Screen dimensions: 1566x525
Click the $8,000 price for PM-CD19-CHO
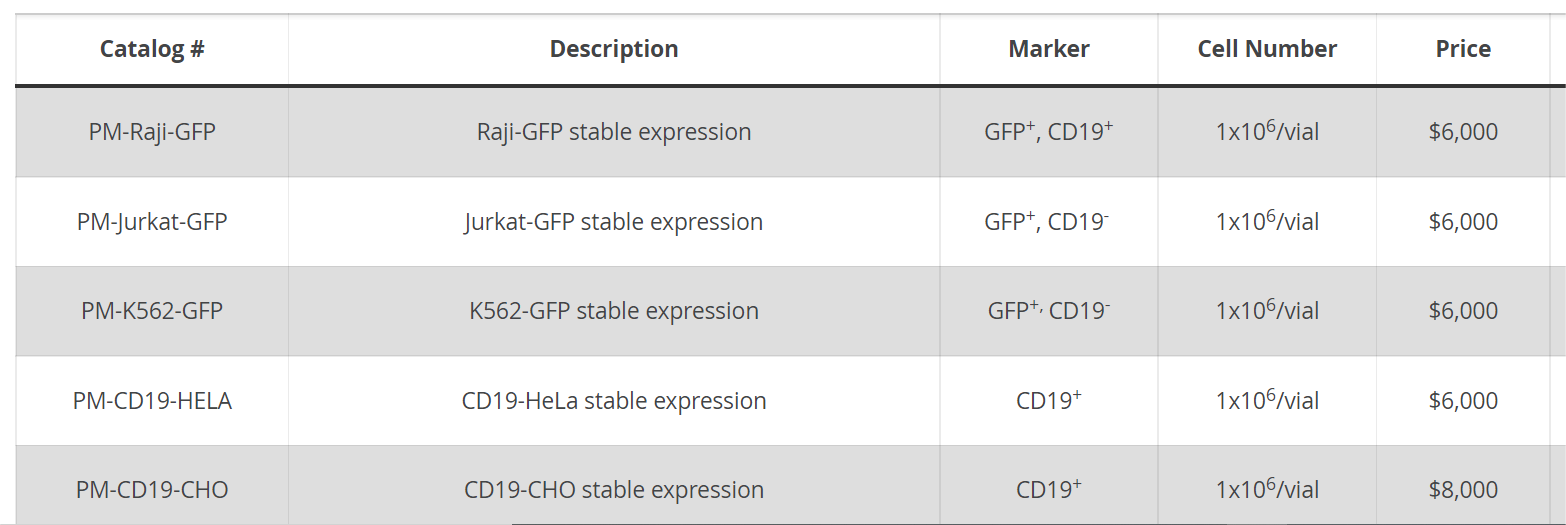point(1463,490)
